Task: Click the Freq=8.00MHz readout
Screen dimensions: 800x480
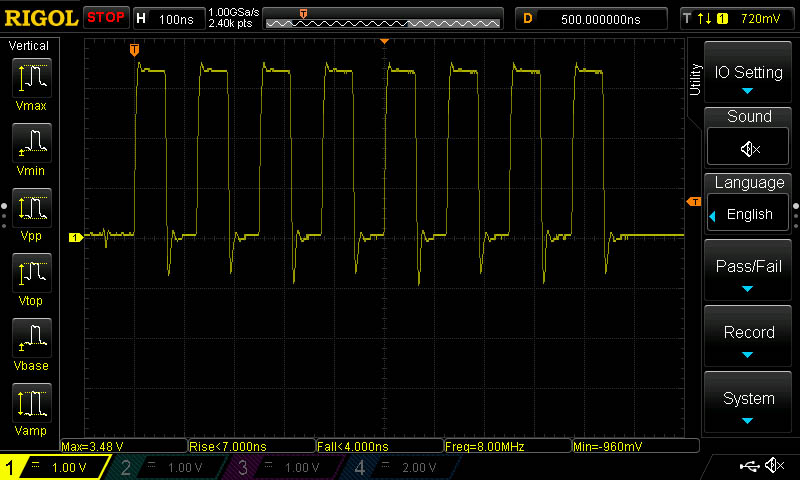Action: (508, 446)
